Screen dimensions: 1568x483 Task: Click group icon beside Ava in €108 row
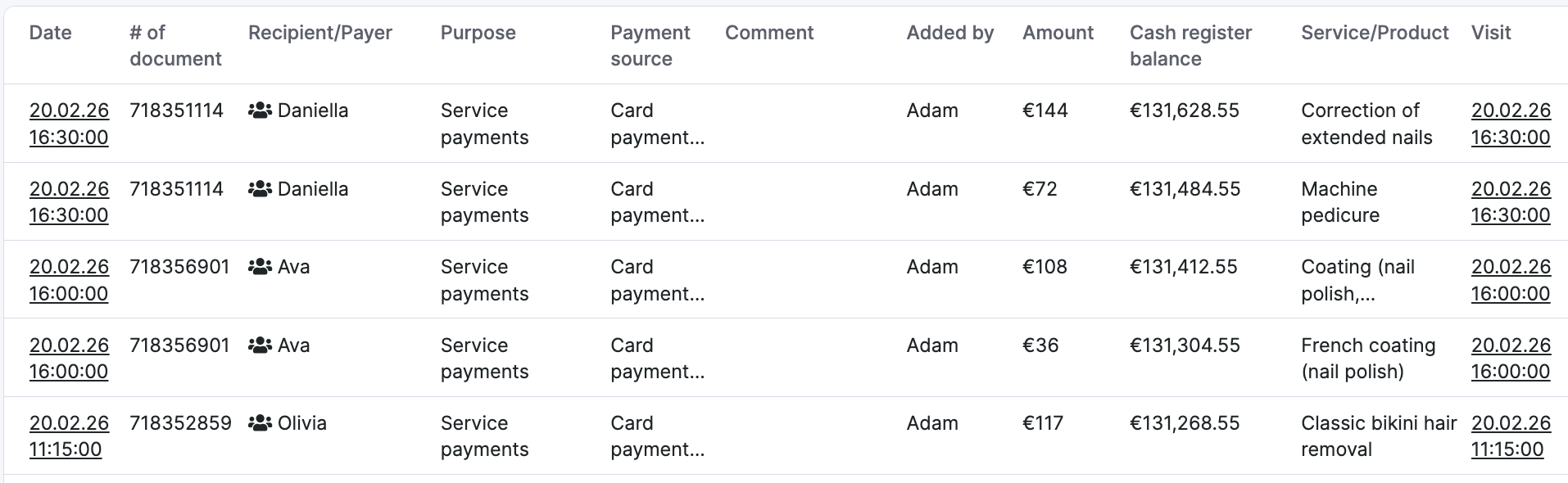click(x=260, y=267)
